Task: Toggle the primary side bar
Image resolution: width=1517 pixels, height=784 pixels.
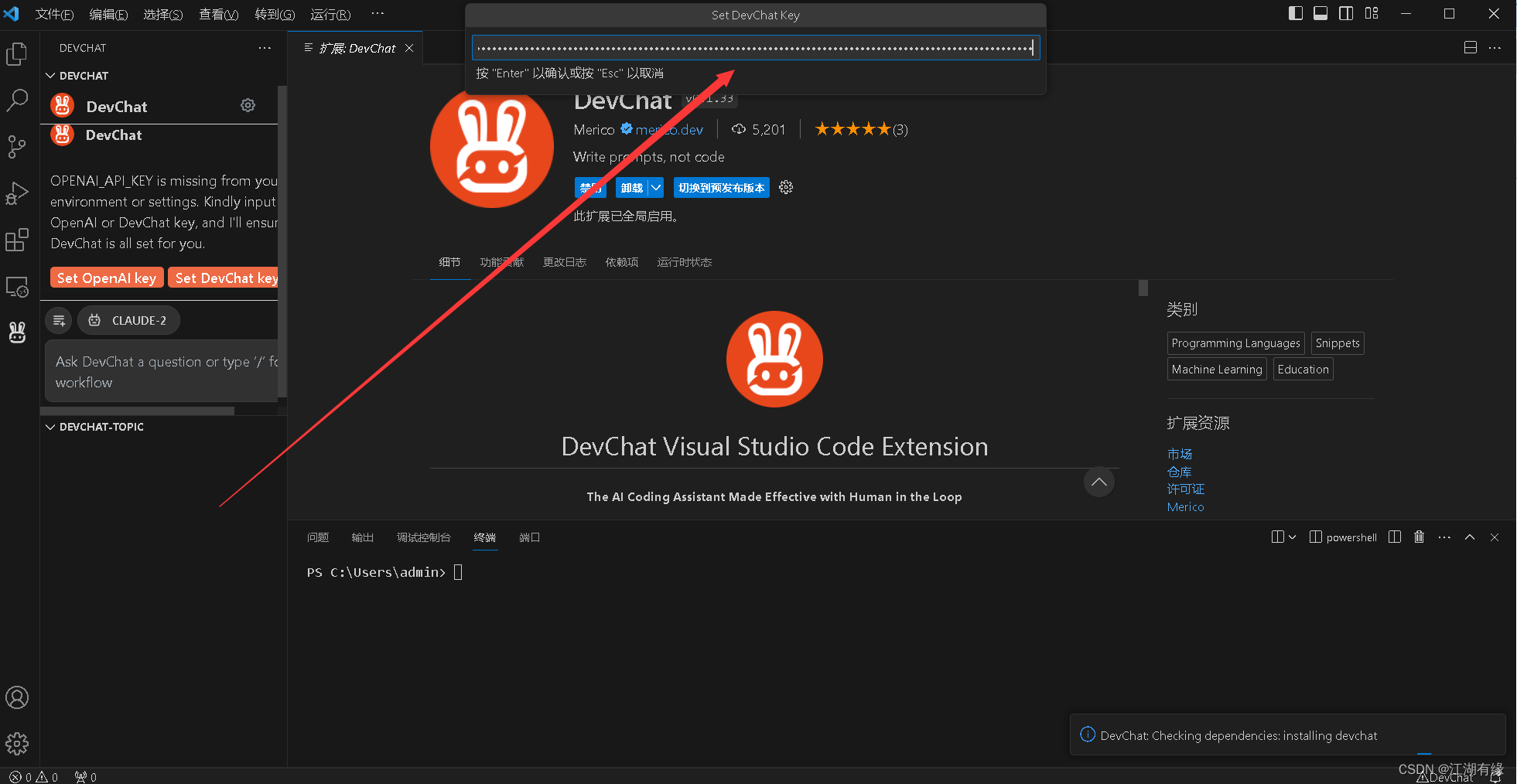Action: point(1296,14)
